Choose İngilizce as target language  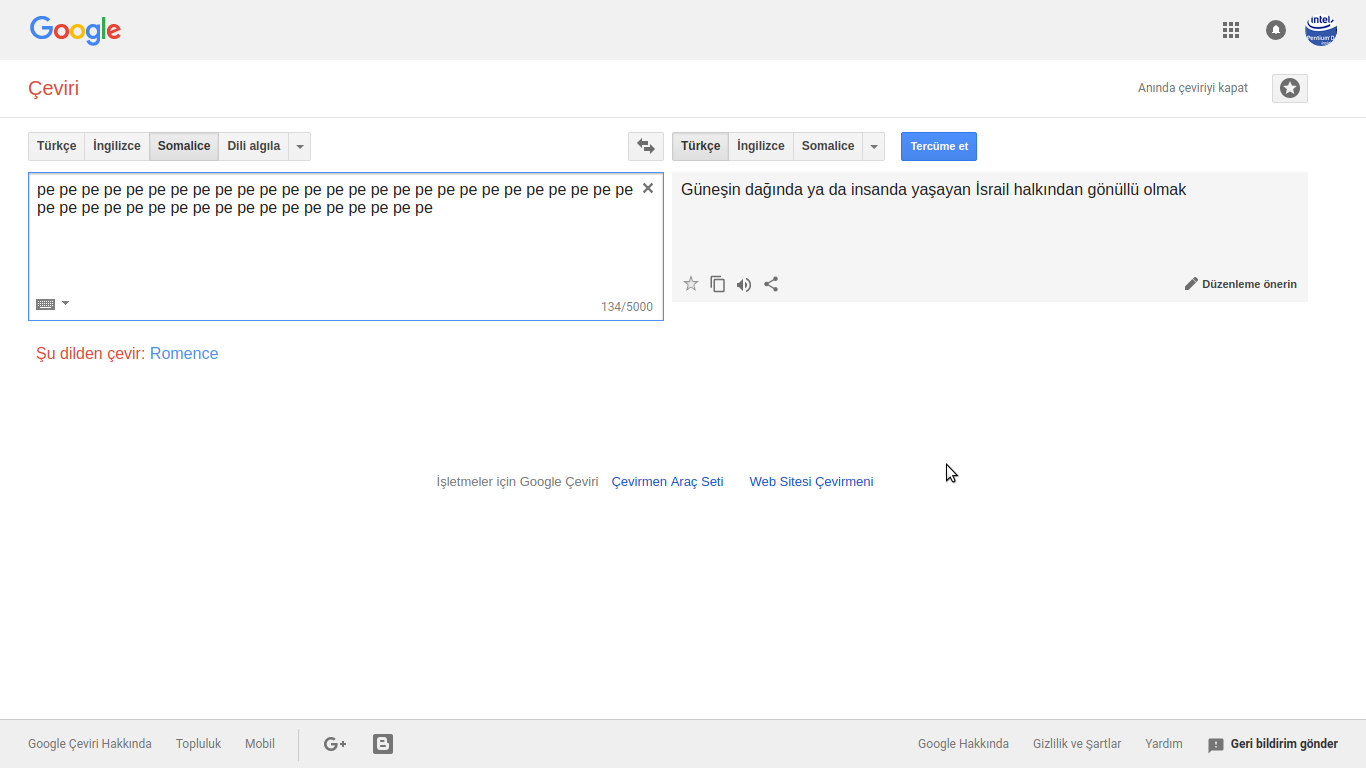761,146
